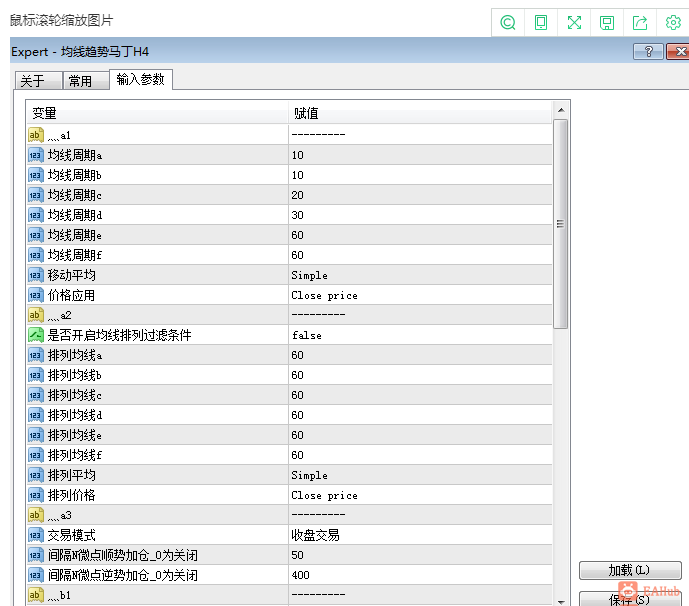
Task: Close the Expert dialog with red X
Action: click(x=678, y=52)
